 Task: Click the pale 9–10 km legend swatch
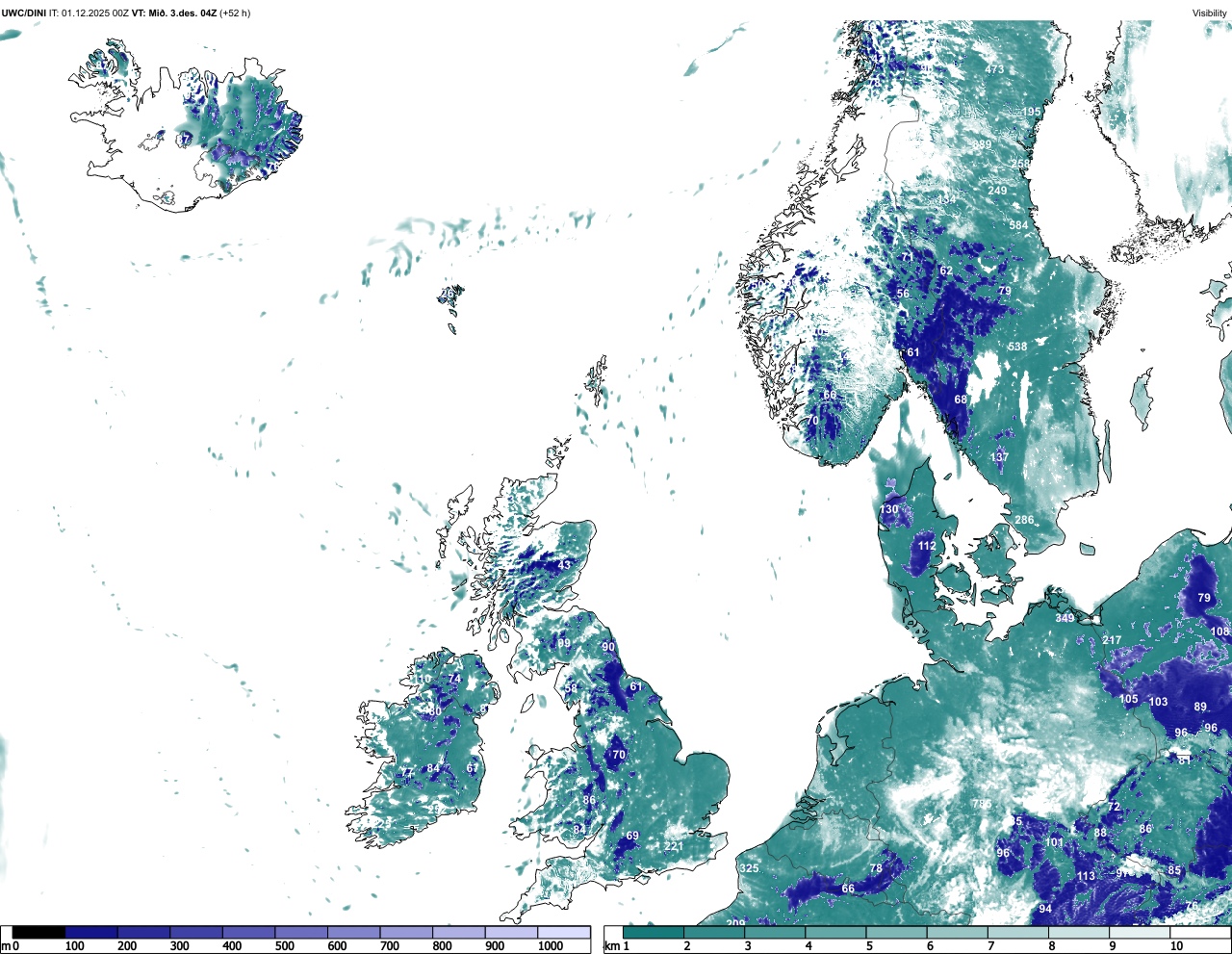coord(1142,933)
